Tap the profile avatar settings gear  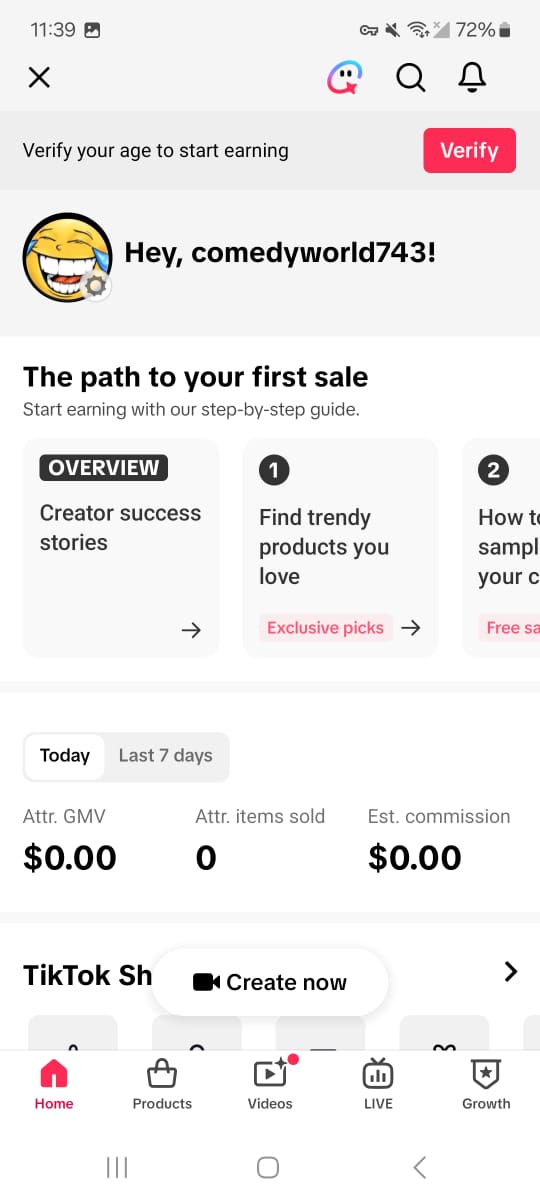pos(96,286)
